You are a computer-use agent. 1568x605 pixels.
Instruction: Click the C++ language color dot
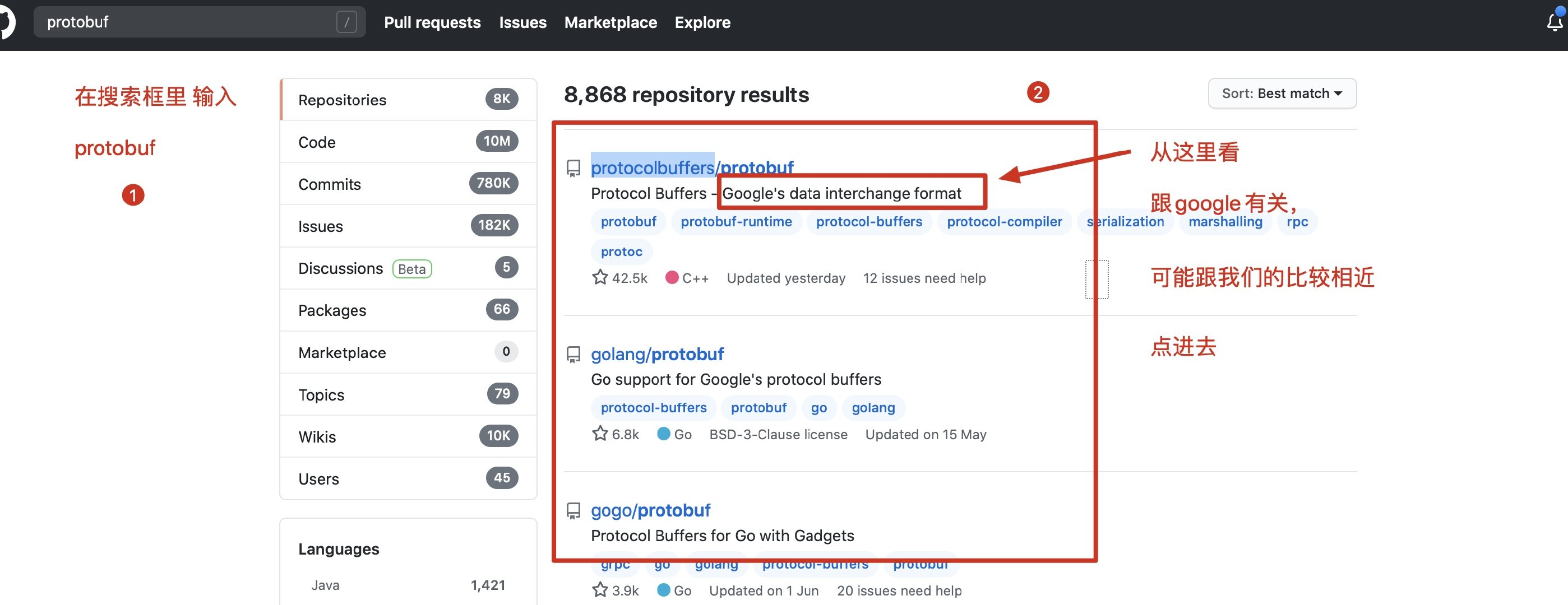672,277
